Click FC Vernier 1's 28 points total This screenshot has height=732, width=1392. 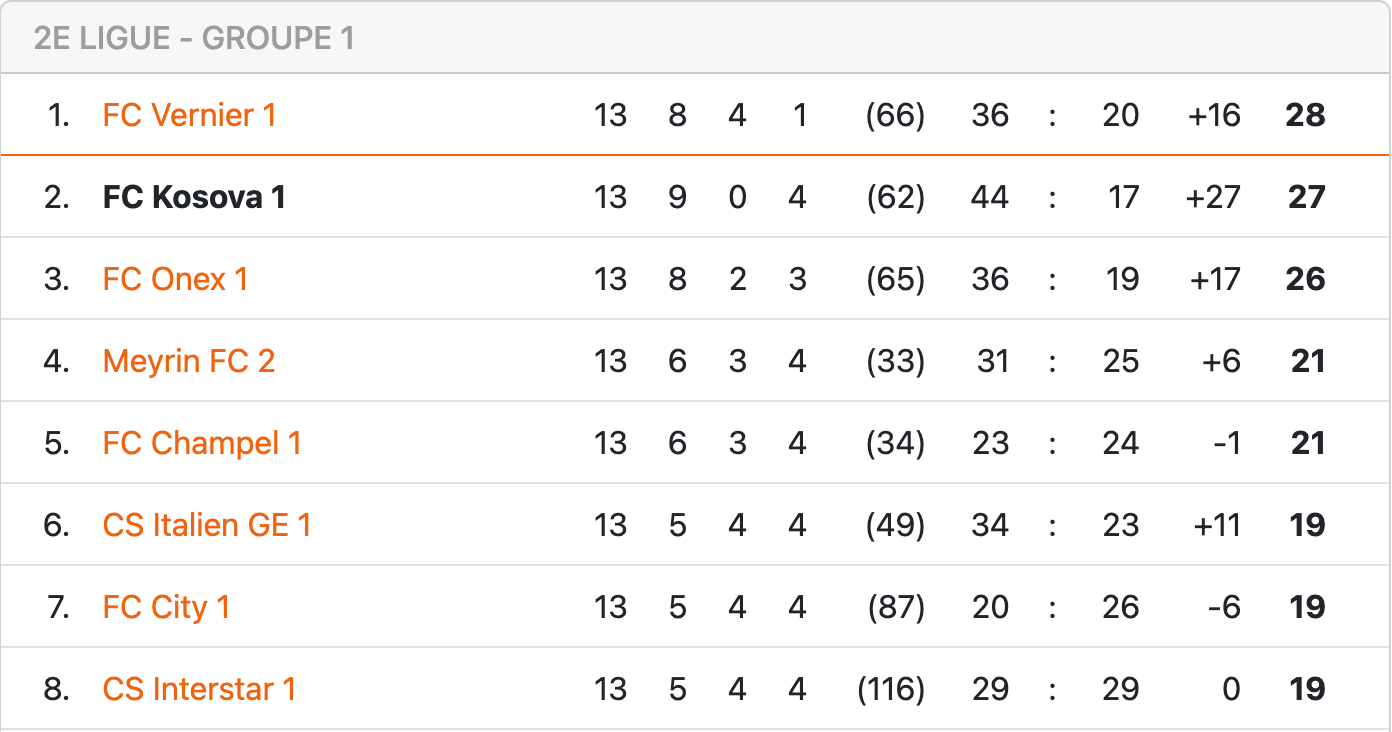click(1305, 115)
